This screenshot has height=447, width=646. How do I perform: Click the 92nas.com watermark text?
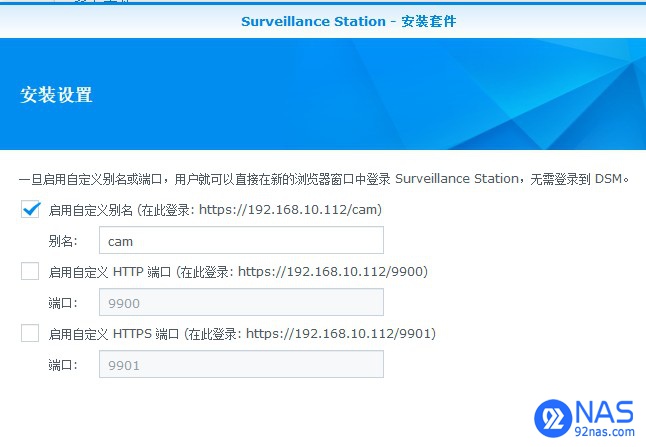coord(606,434)
